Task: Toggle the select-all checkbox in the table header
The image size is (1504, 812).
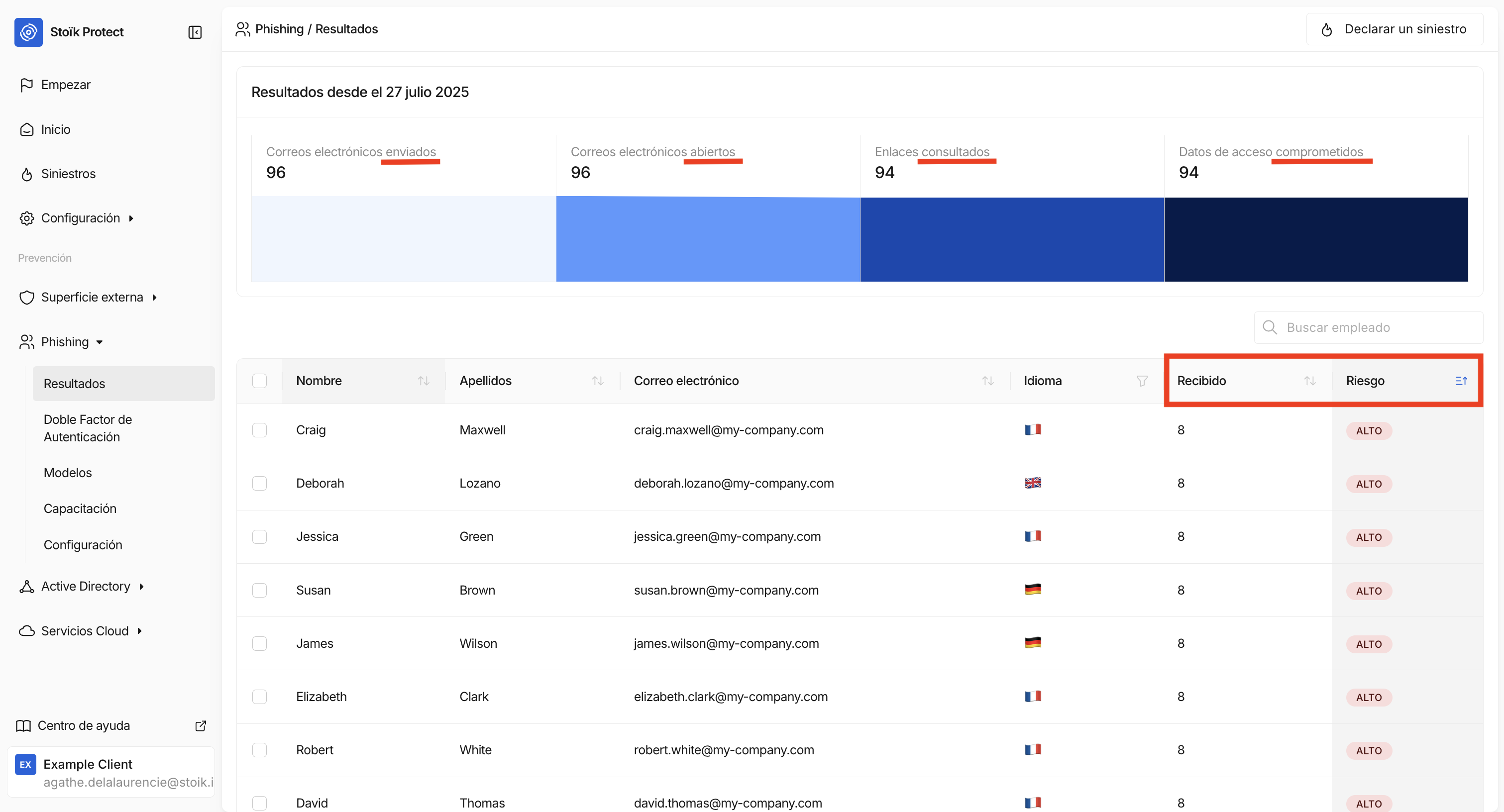Action: (x=259, y=381)
